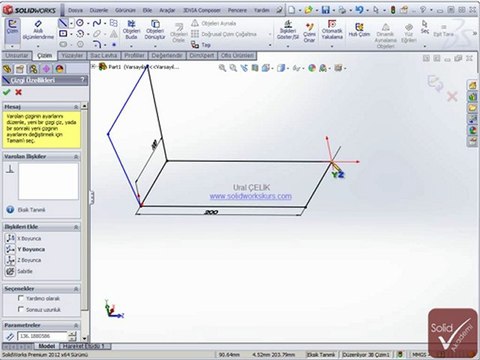Accept line properties with green checkmark
Viewport: 480px width, 360px height.
[6, 92]
